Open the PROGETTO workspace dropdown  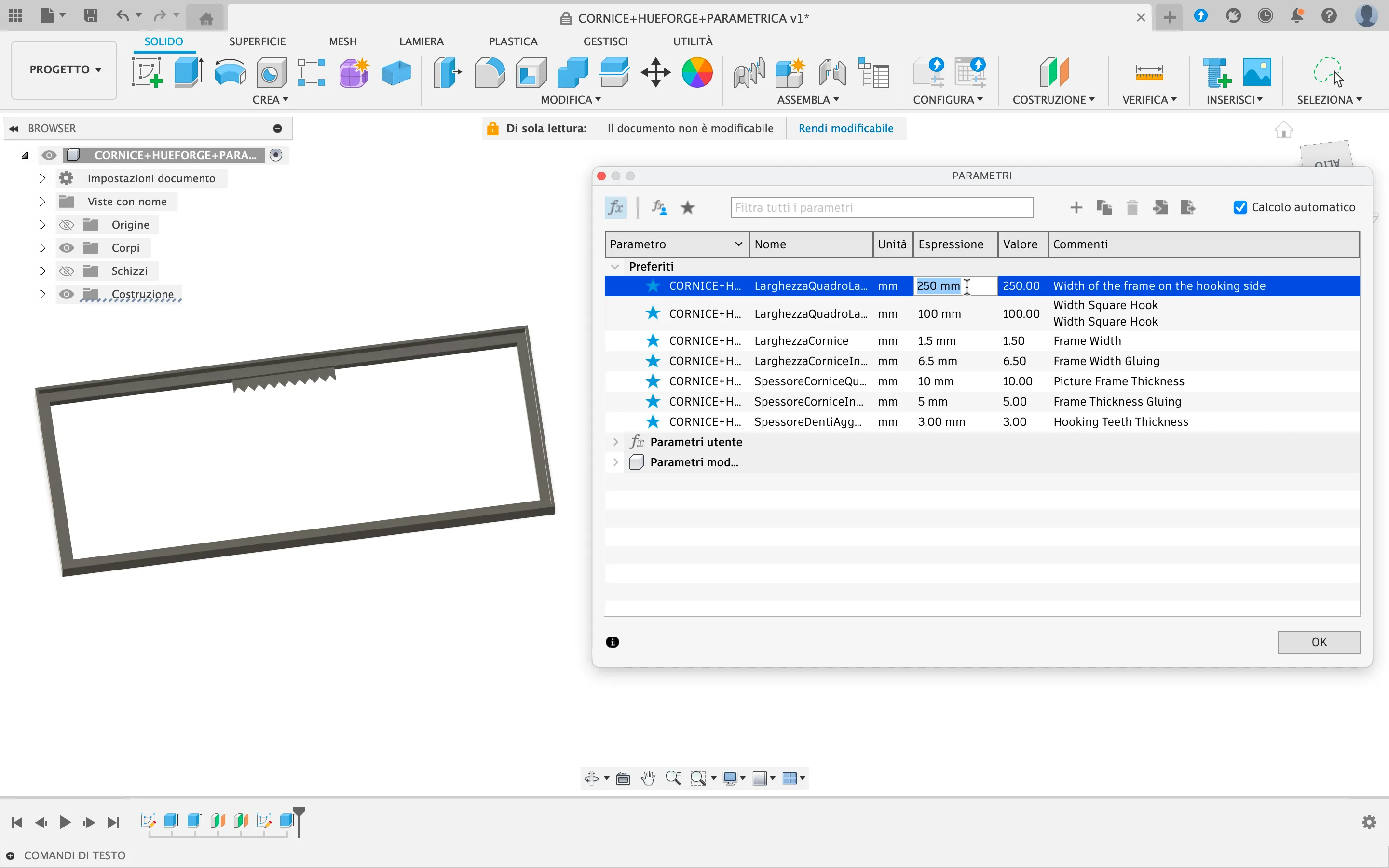pos(64,69)
